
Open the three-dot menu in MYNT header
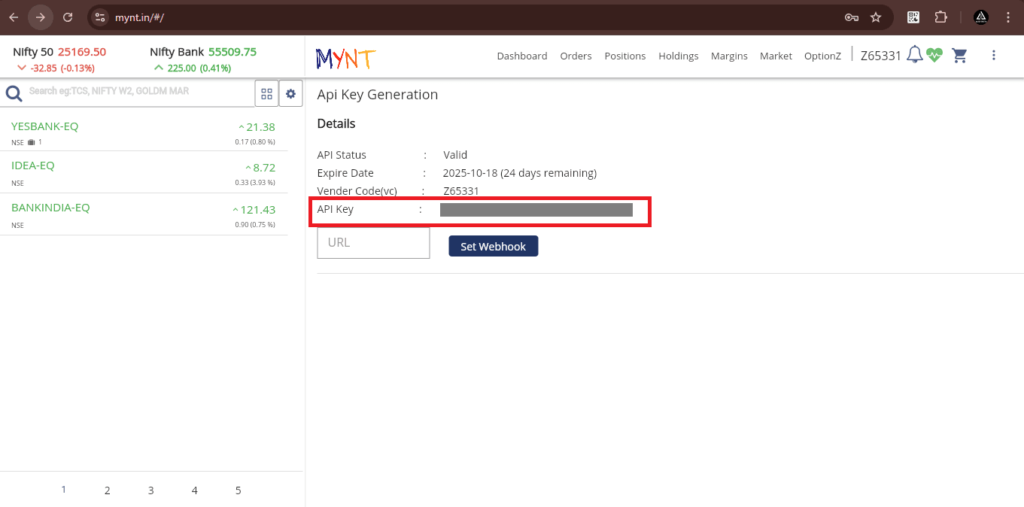pos(993,56)
